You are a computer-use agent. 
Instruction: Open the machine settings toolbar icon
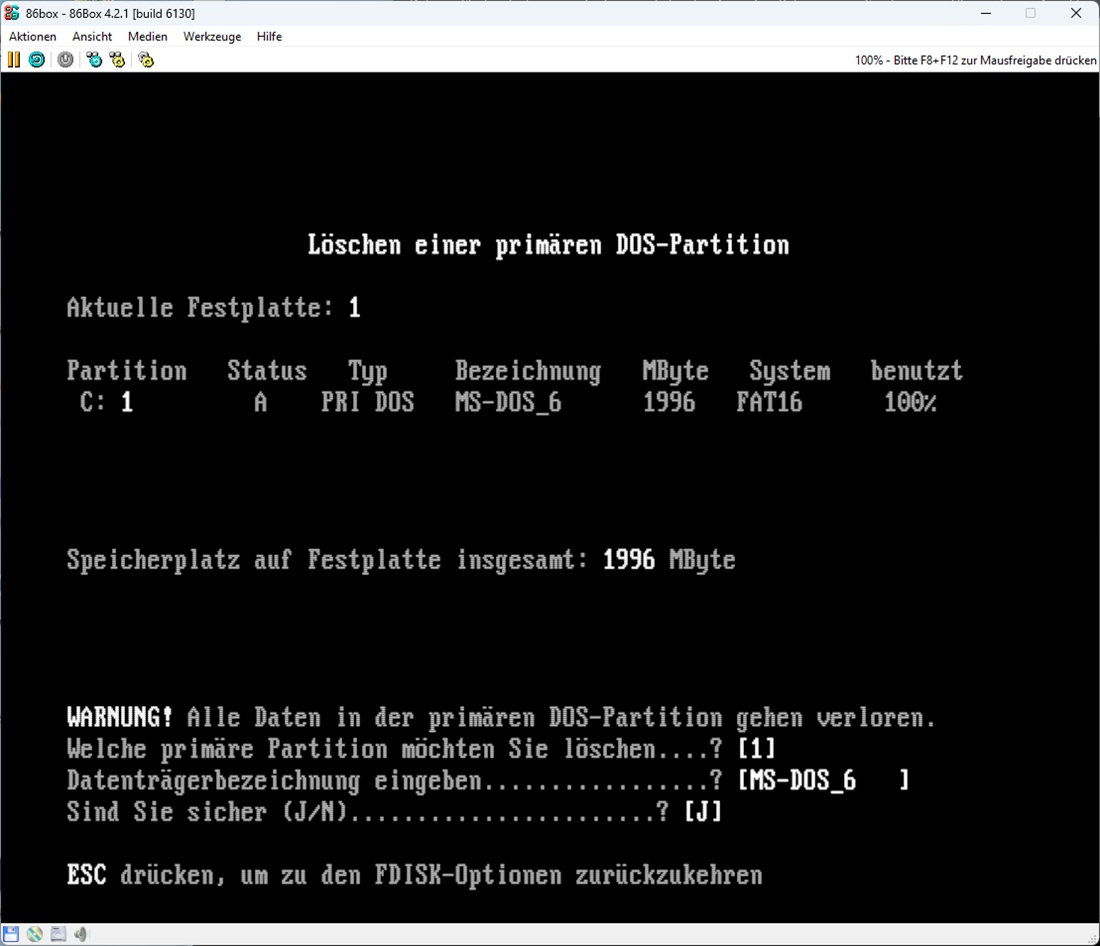click(146, 60)
